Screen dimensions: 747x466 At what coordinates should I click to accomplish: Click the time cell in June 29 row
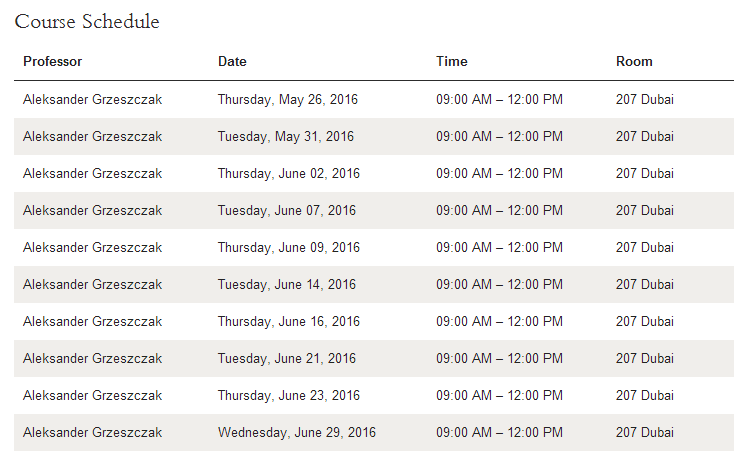(x=499, y=433)
